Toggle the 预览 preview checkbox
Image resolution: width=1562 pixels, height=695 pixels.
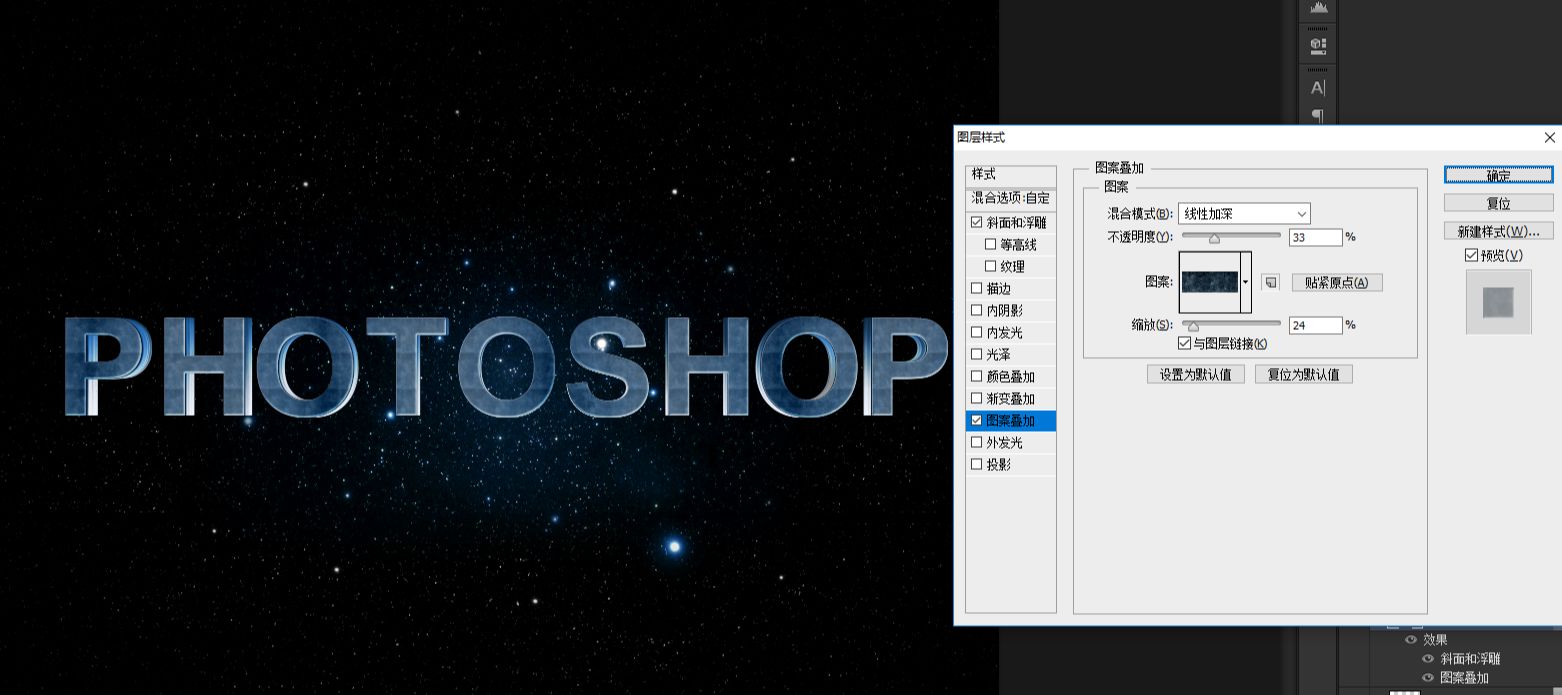tap(1471, 256)
